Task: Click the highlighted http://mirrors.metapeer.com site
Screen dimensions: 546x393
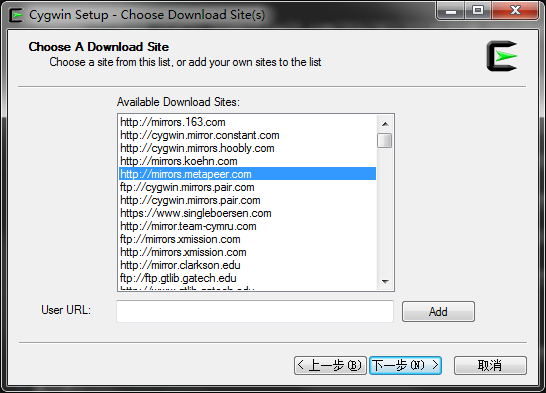Action: point(247,174)
